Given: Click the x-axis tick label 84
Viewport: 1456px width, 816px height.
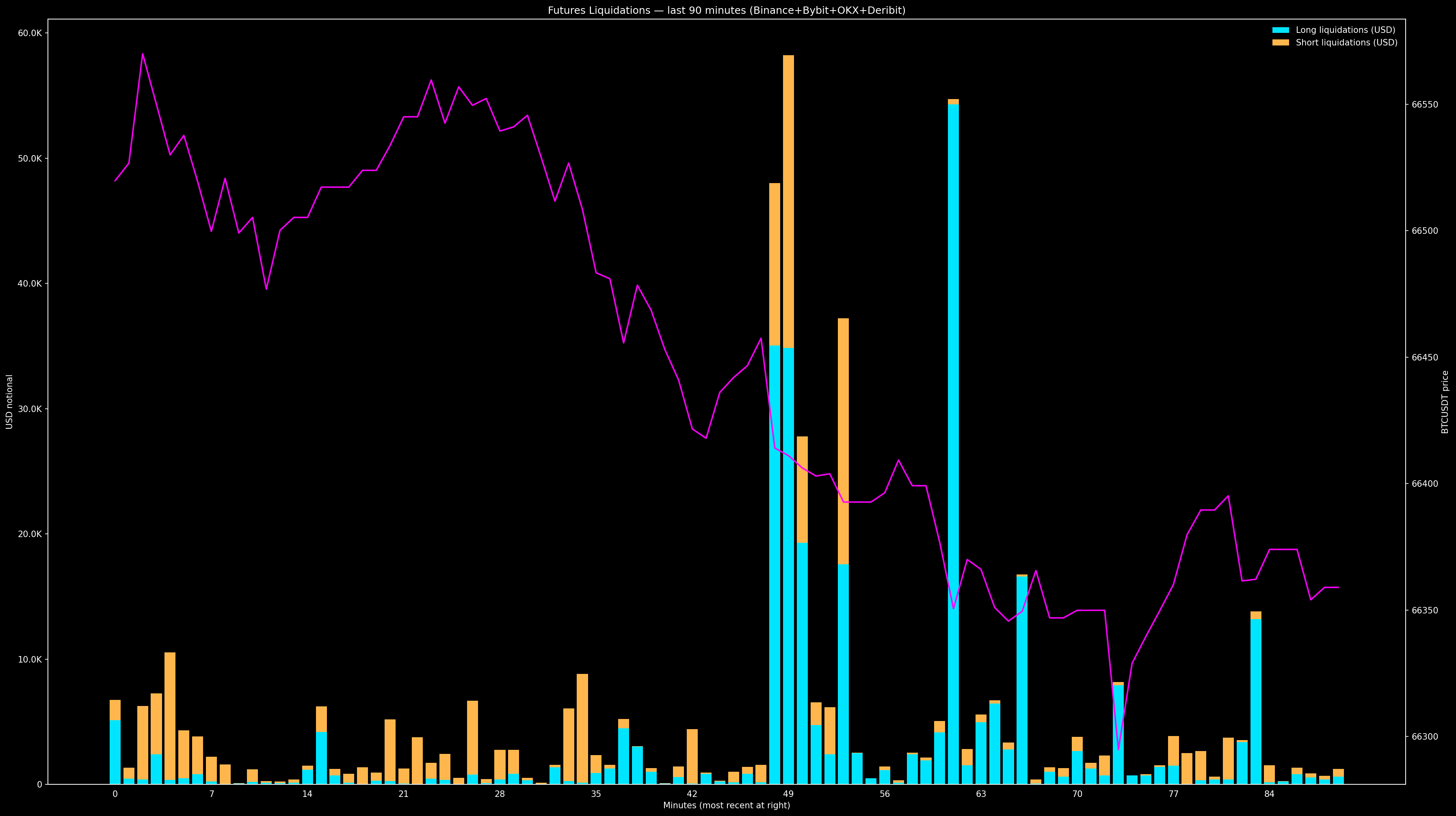Looking at the screenshot, I should (x=1270, y=794).
